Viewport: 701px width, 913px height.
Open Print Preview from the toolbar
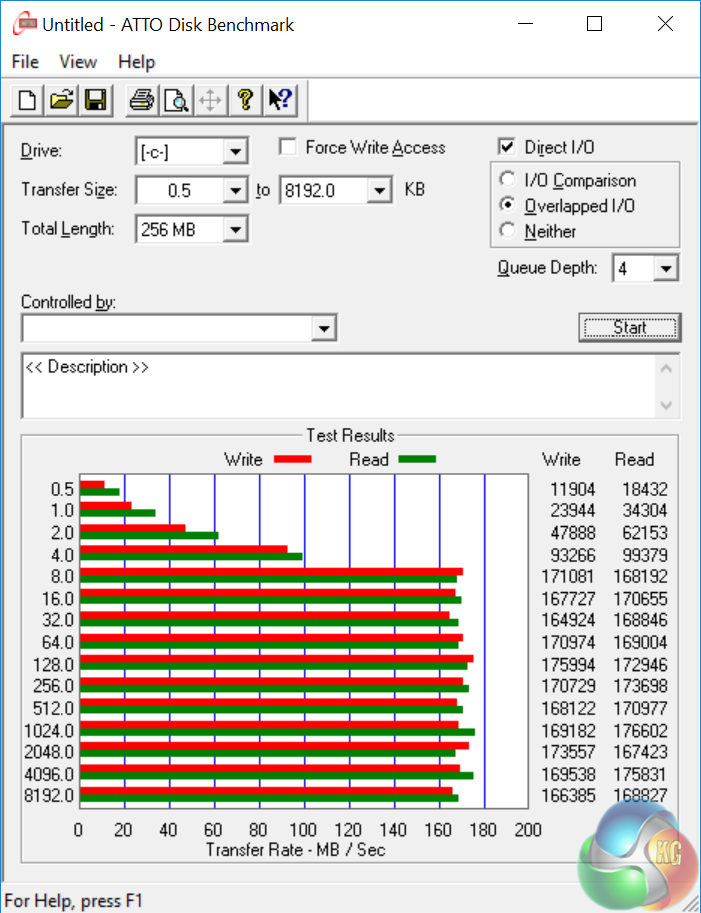click(176, 100)
